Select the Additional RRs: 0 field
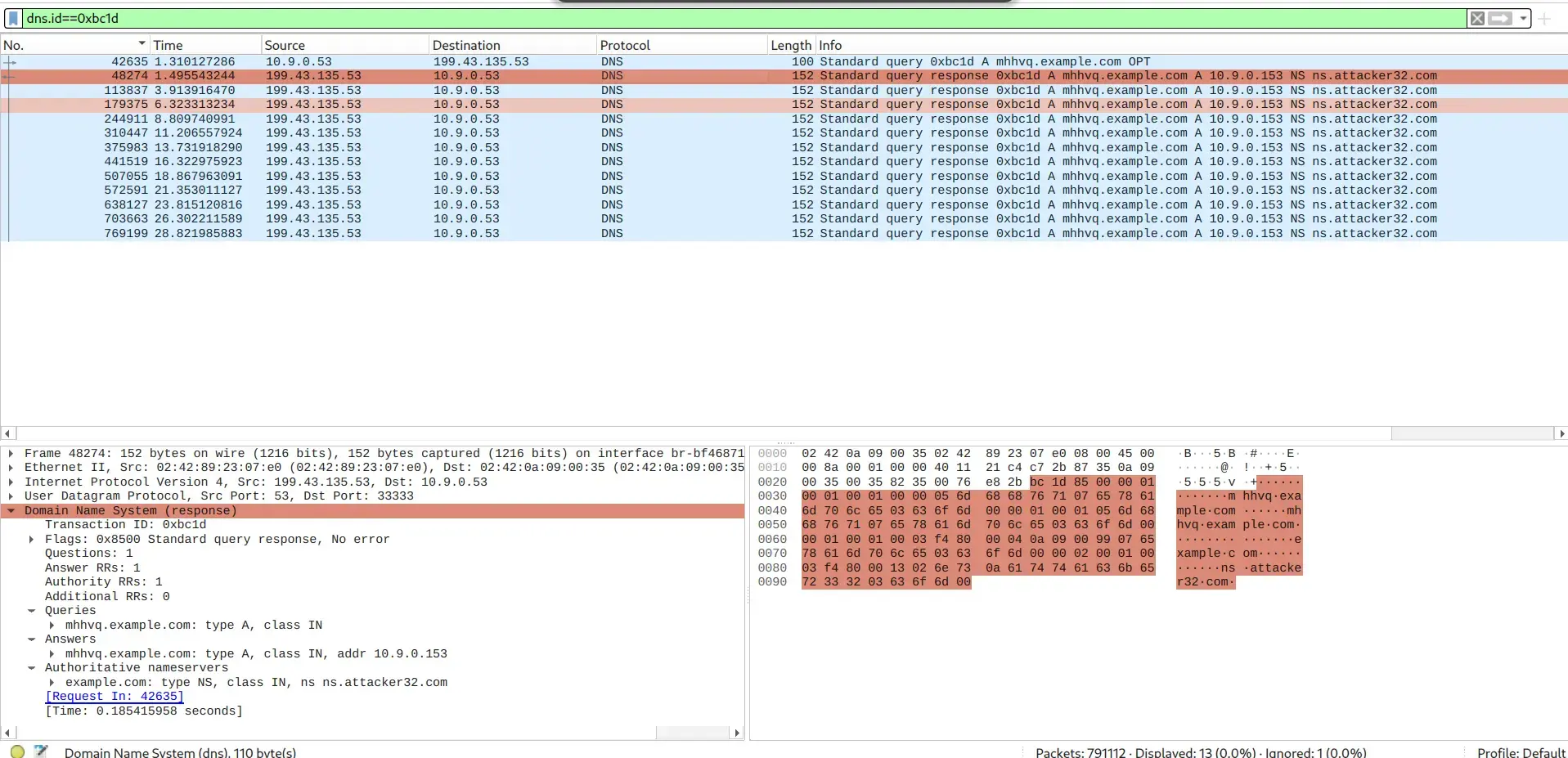The image size is (1568, 758). (x=107, y=596)
